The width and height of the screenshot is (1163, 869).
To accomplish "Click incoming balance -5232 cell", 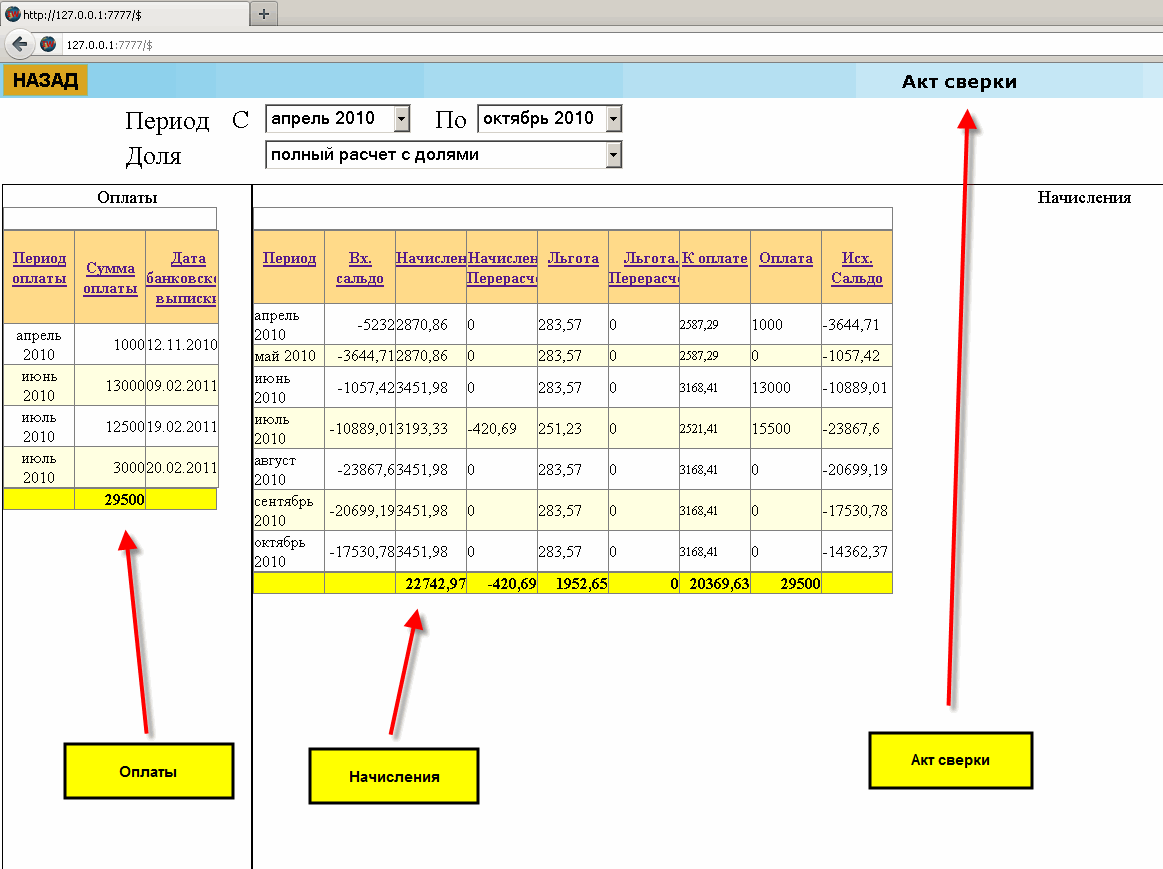I will click(x=360, y=325).
